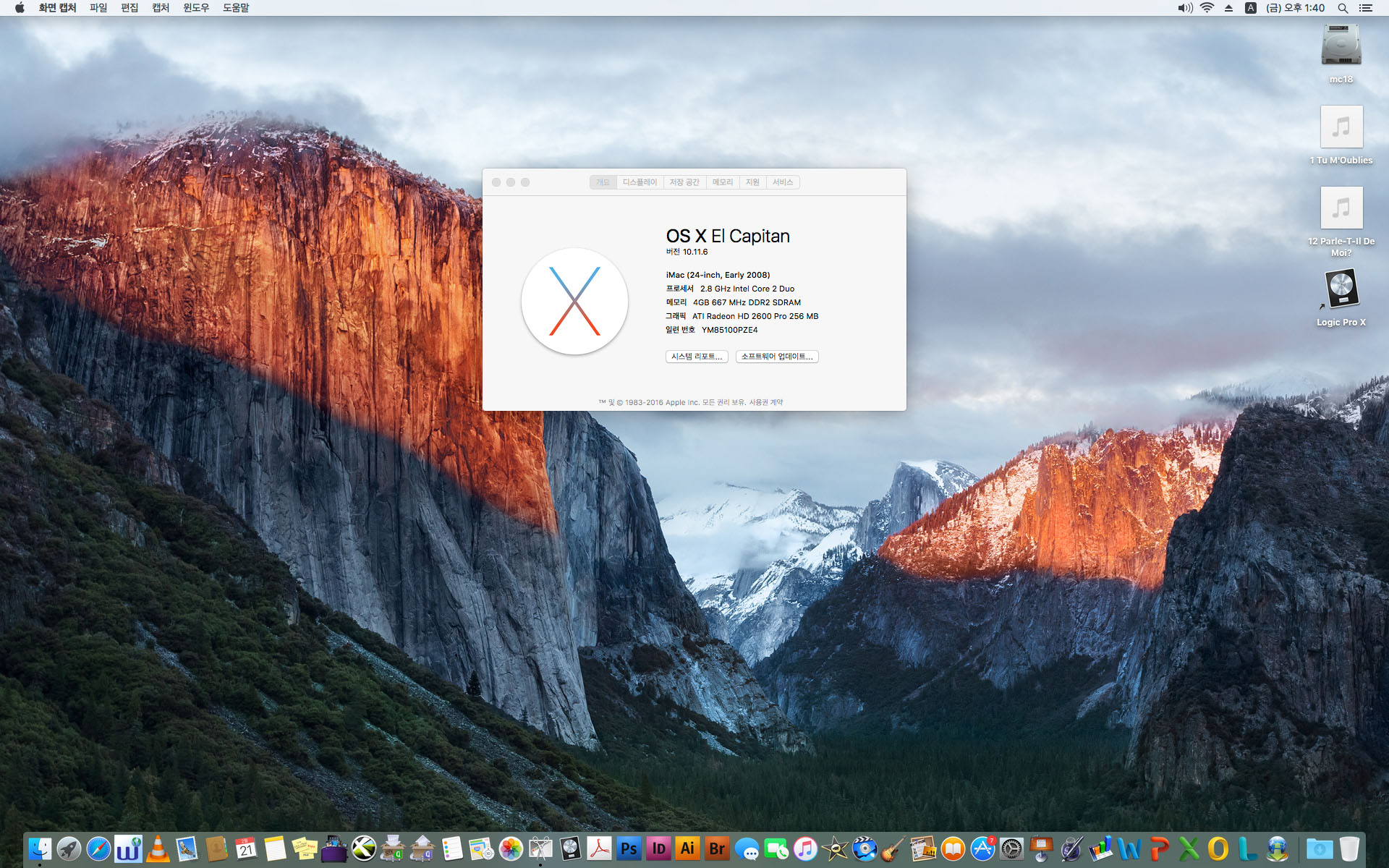Open the 파일 menu in menu bar
Screen dimensions: 1389x868
(x=98, y=8)
